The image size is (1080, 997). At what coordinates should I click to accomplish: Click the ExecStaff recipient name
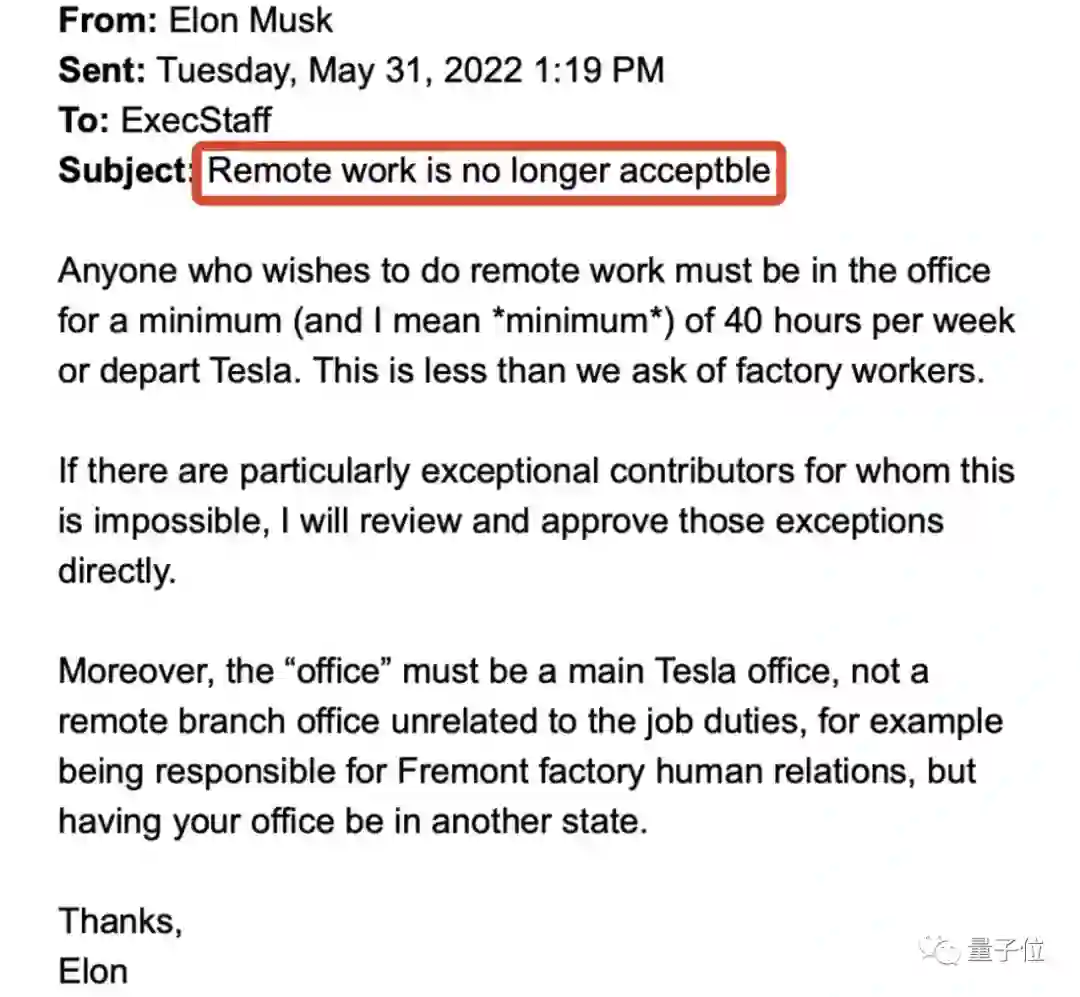coord(196,120)
